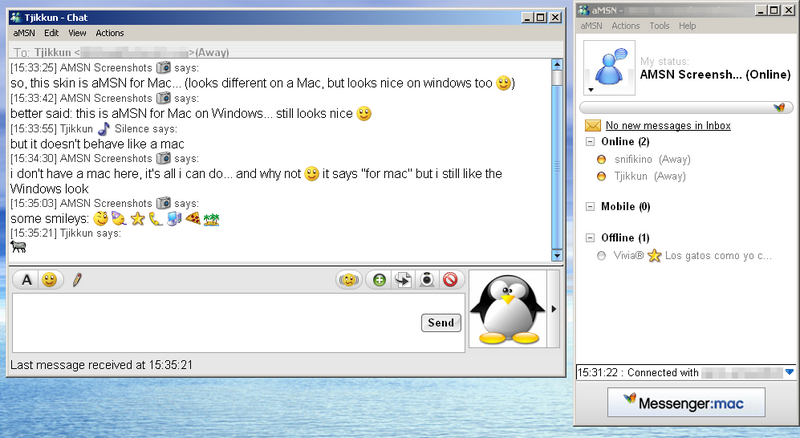Select the pencil handwriting tool

point(76,280)
